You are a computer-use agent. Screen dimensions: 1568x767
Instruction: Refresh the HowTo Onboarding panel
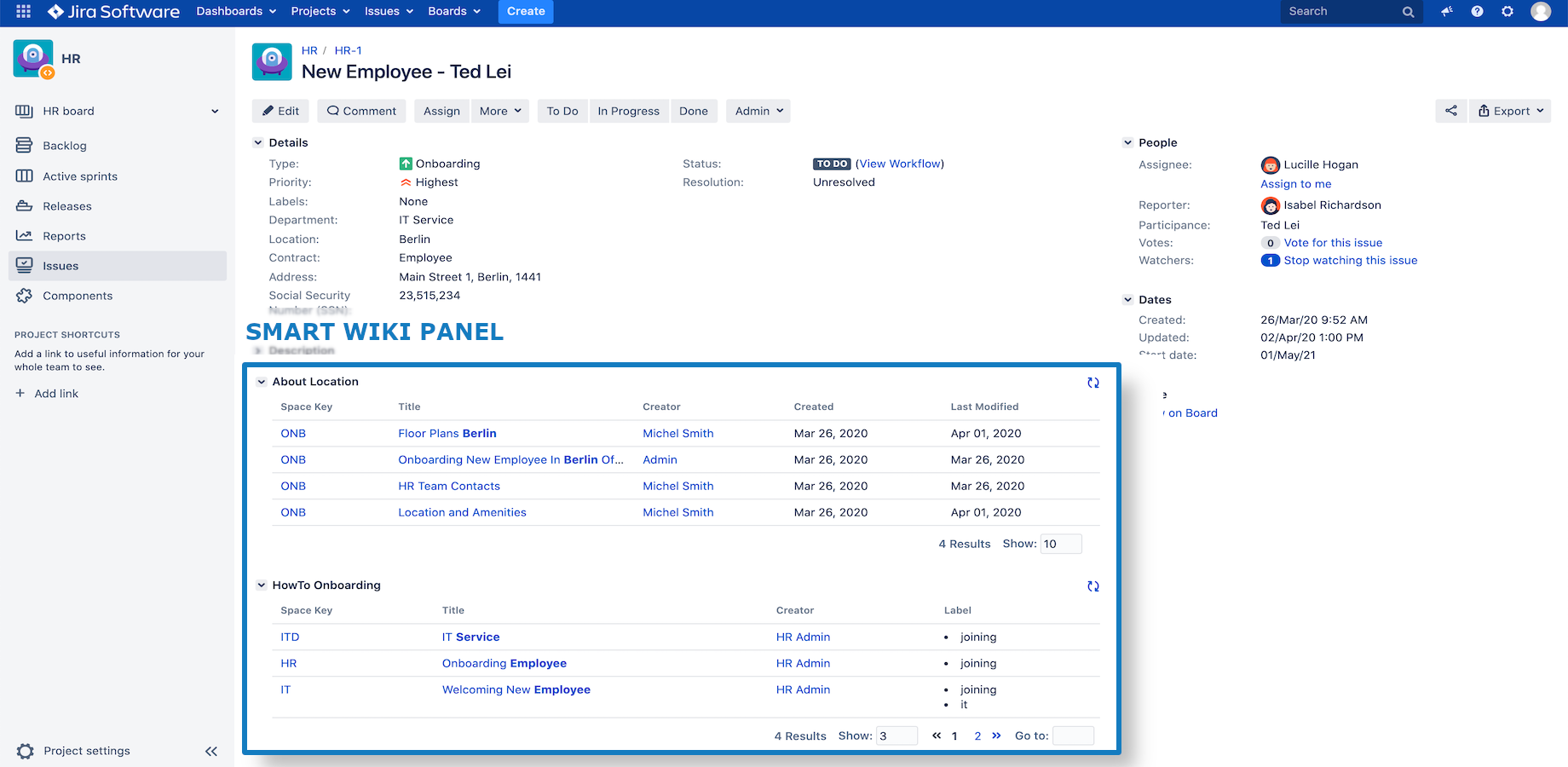[x=1092, y=586]
